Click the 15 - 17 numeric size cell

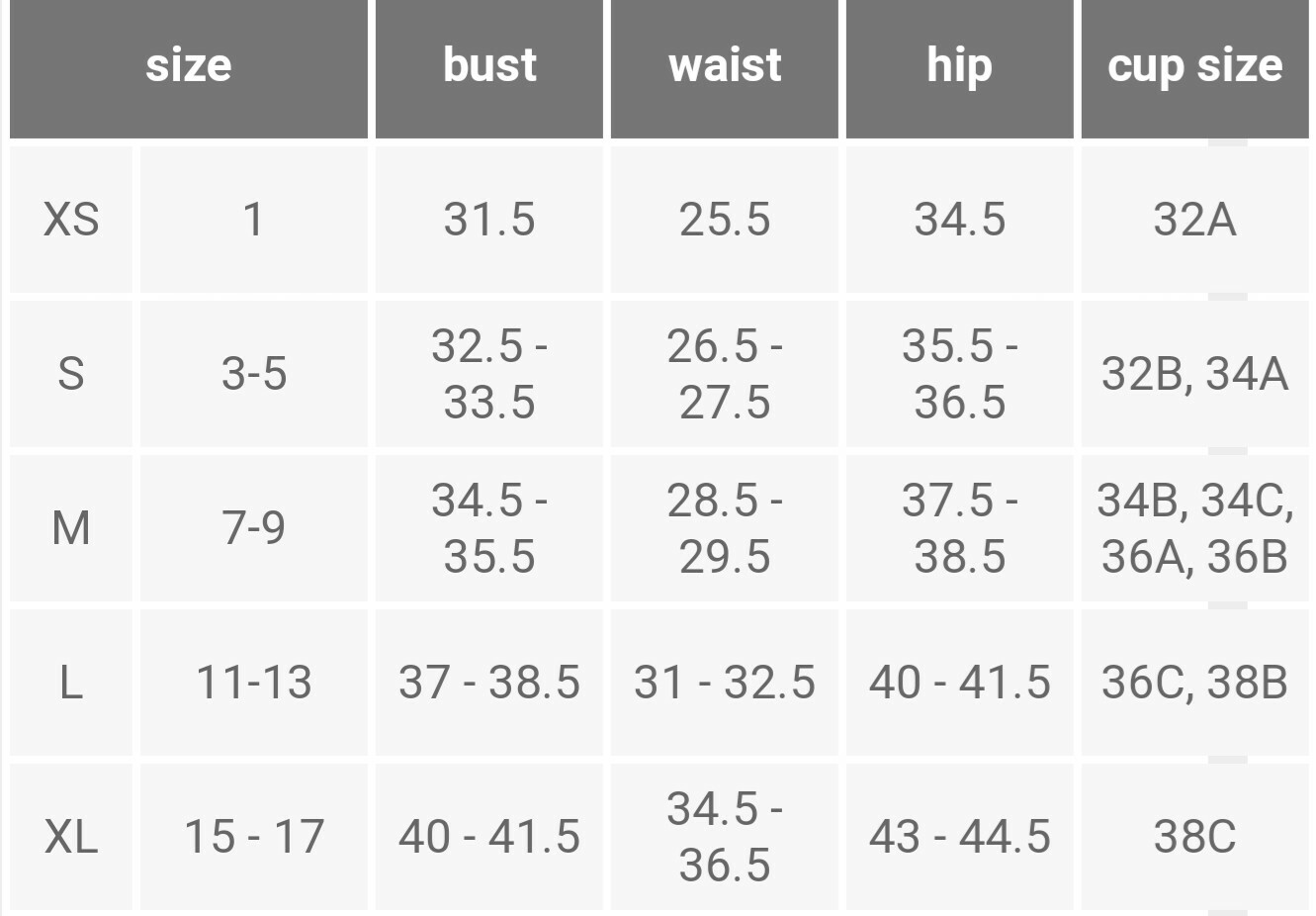pos(254,836)
